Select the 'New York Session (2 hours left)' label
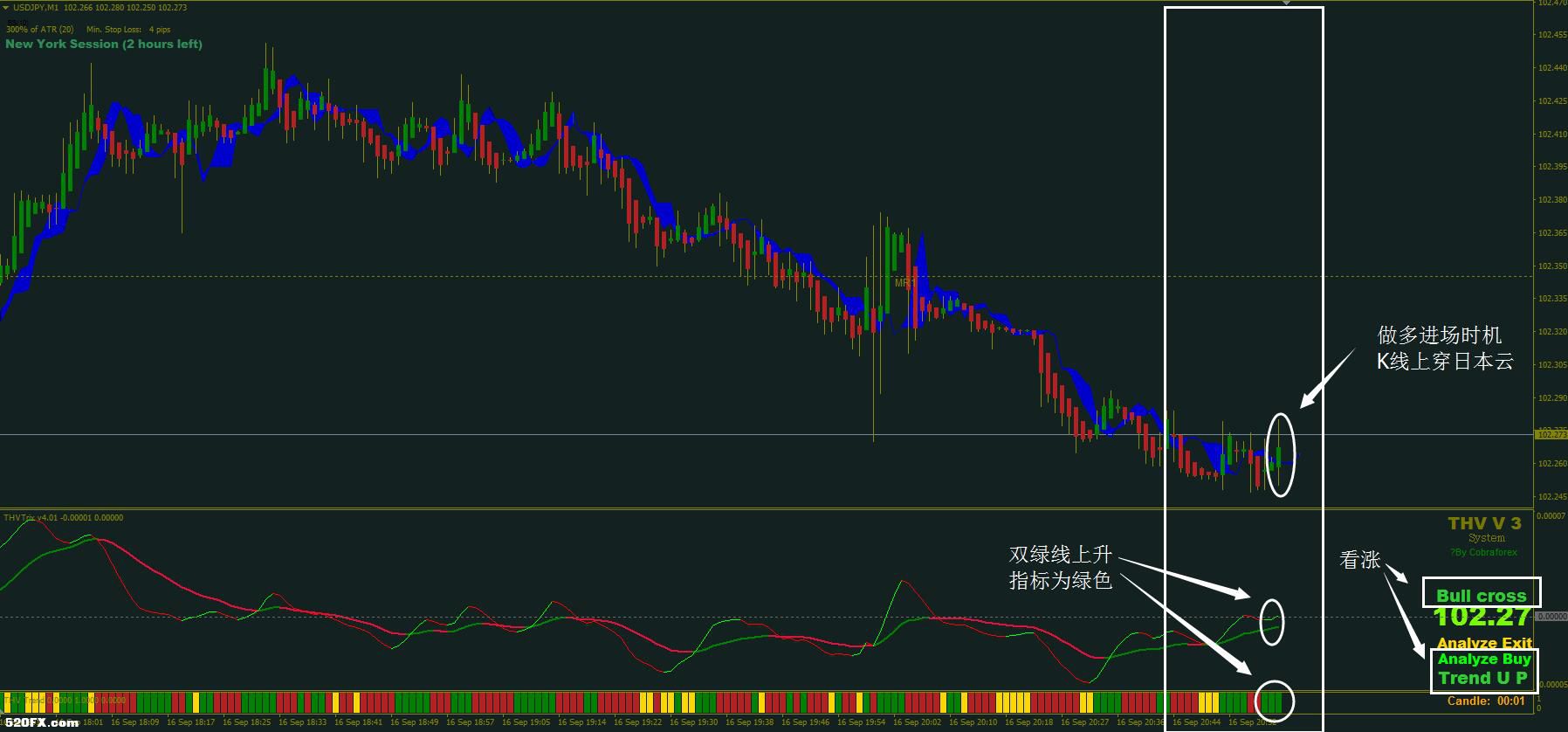 104,44
